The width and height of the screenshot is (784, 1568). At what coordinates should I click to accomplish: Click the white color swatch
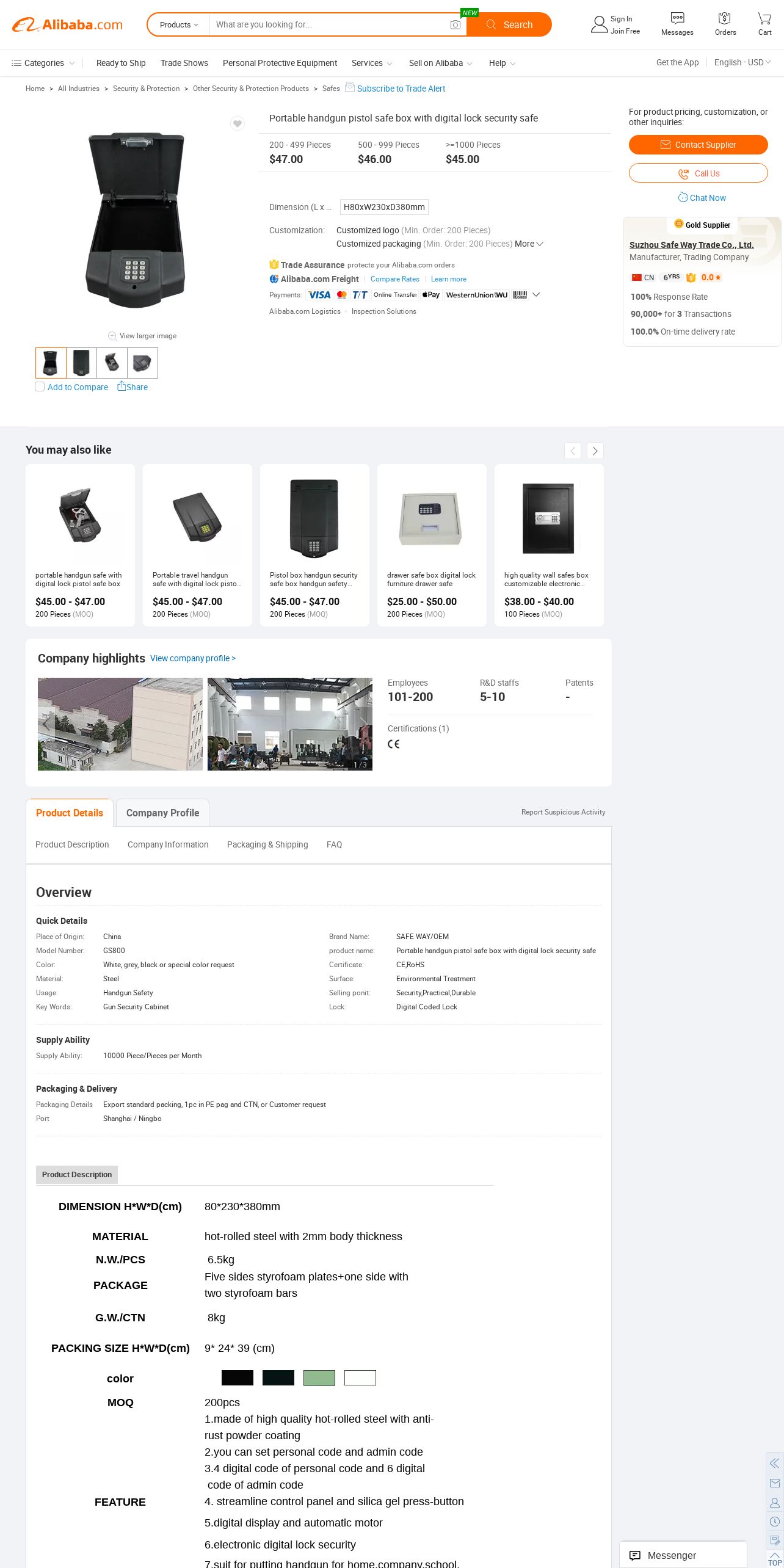tap(360, 1377)
